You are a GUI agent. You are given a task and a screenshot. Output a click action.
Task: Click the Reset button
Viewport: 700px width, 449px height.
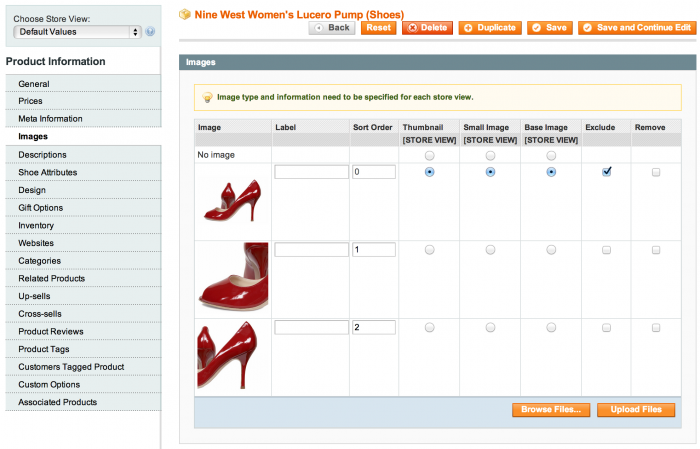pos(379,28)
